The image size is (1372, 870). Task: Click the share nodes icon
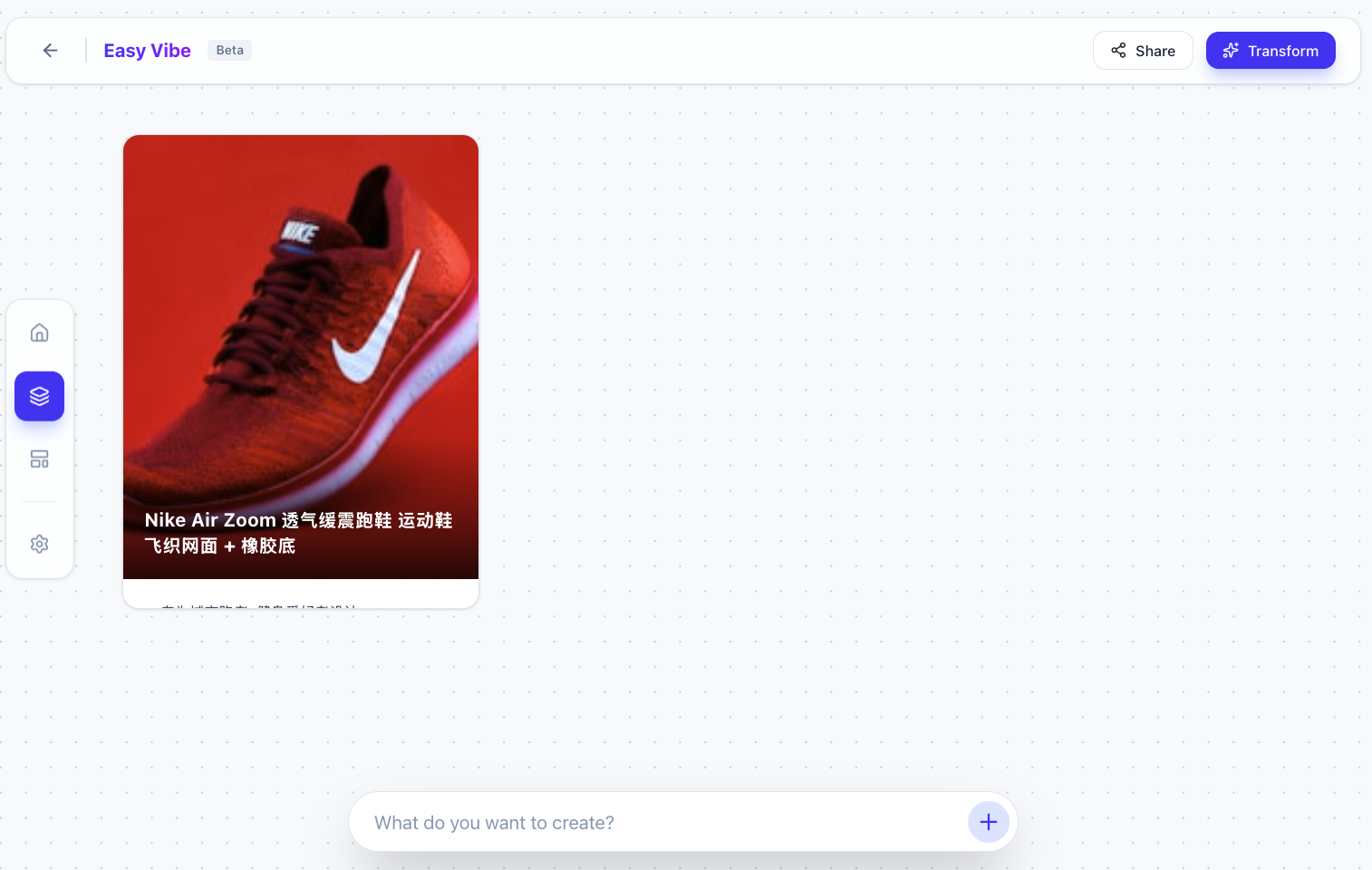click(1118, 51)
